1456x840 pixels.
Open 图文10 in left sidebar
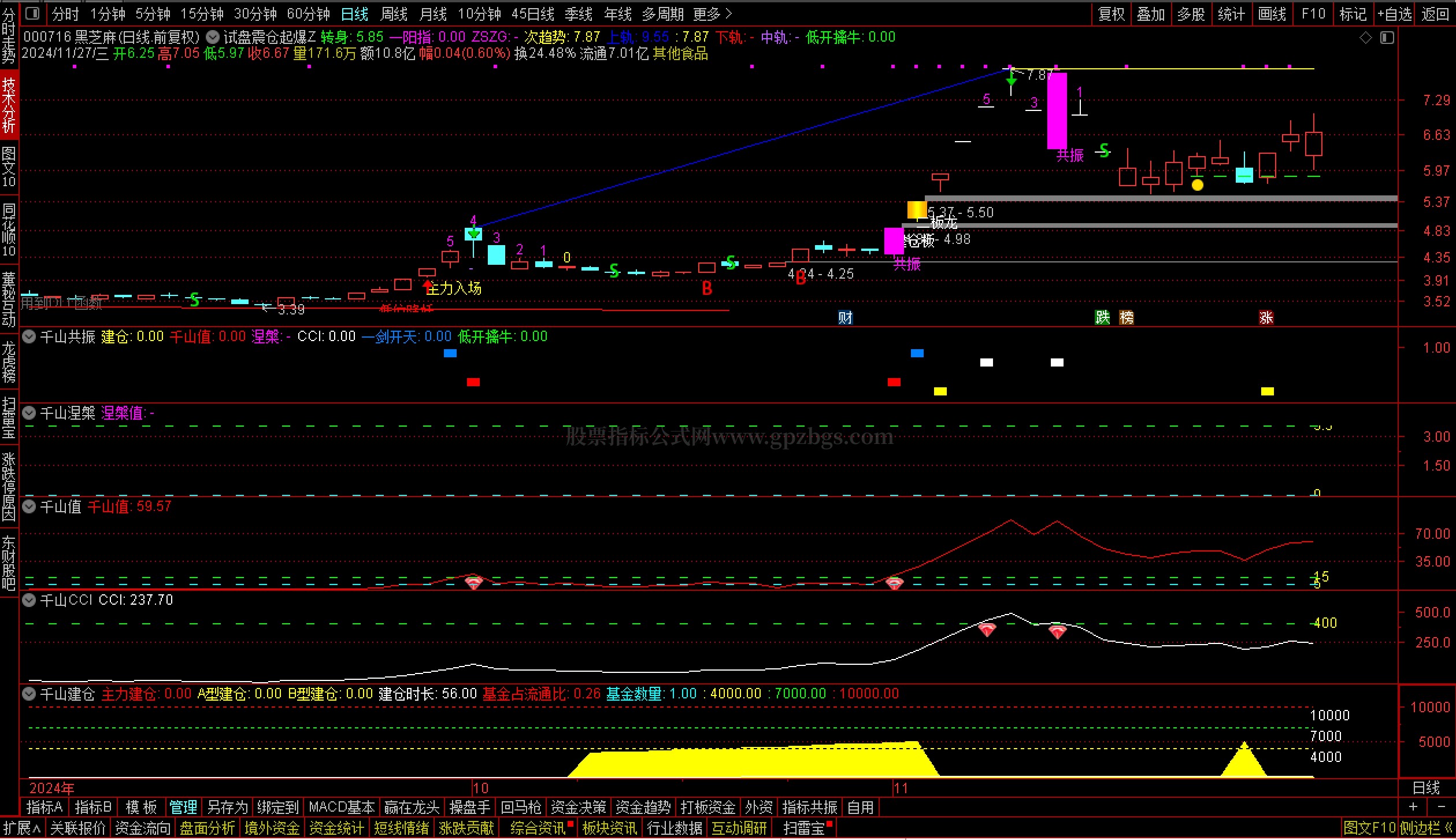pyautogui.click(x=9, y=166)
